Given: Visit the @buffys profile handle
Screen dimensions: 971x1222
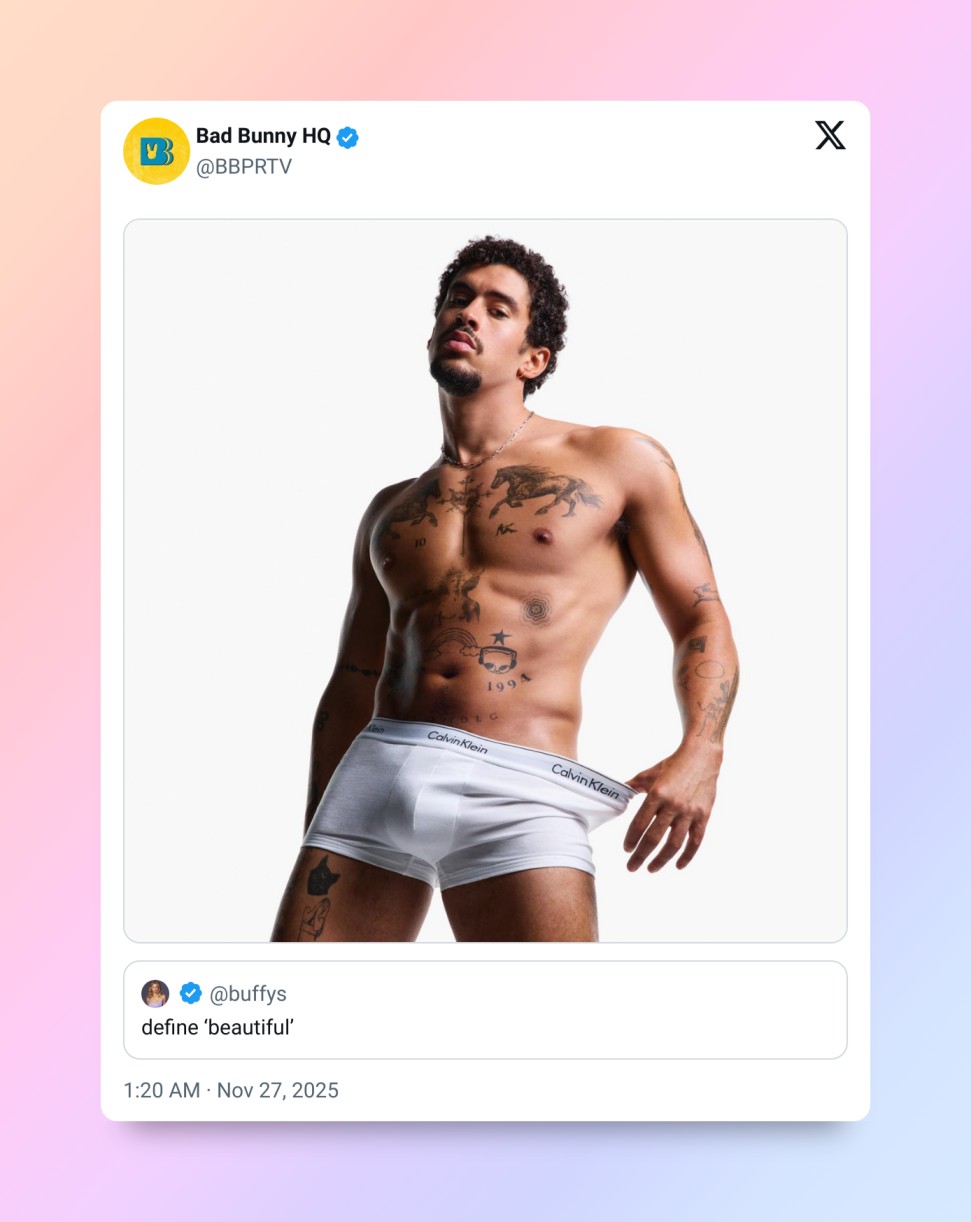Looking at the screenshot, I should coord(248,994).
